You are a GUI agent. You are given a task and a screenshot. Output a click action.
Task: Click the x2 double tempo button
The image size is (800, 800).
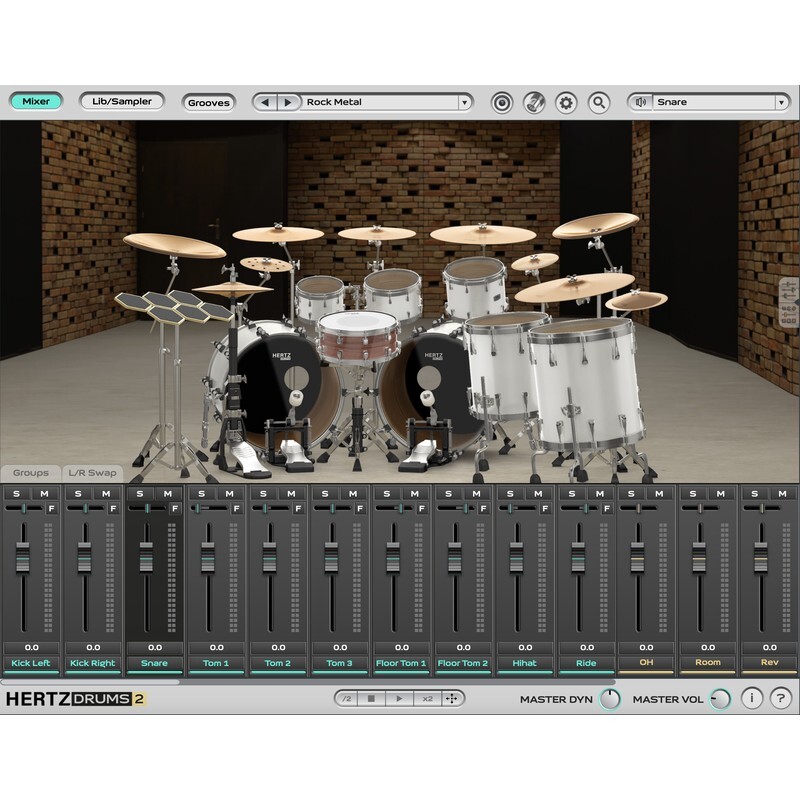tap(427, 699)
